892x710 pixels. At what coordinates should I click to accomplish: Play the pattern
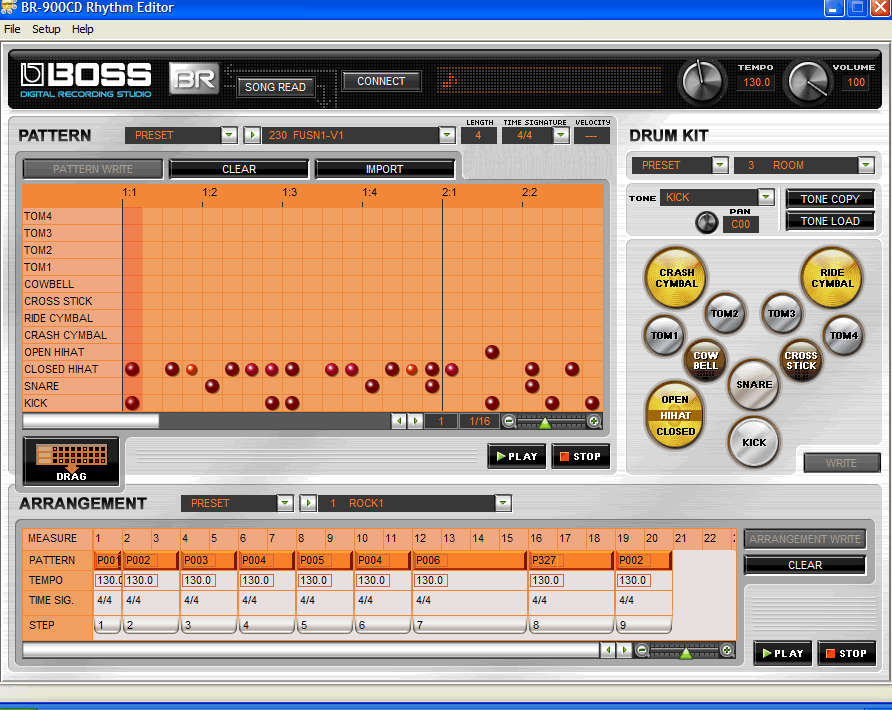click(517, 456)
